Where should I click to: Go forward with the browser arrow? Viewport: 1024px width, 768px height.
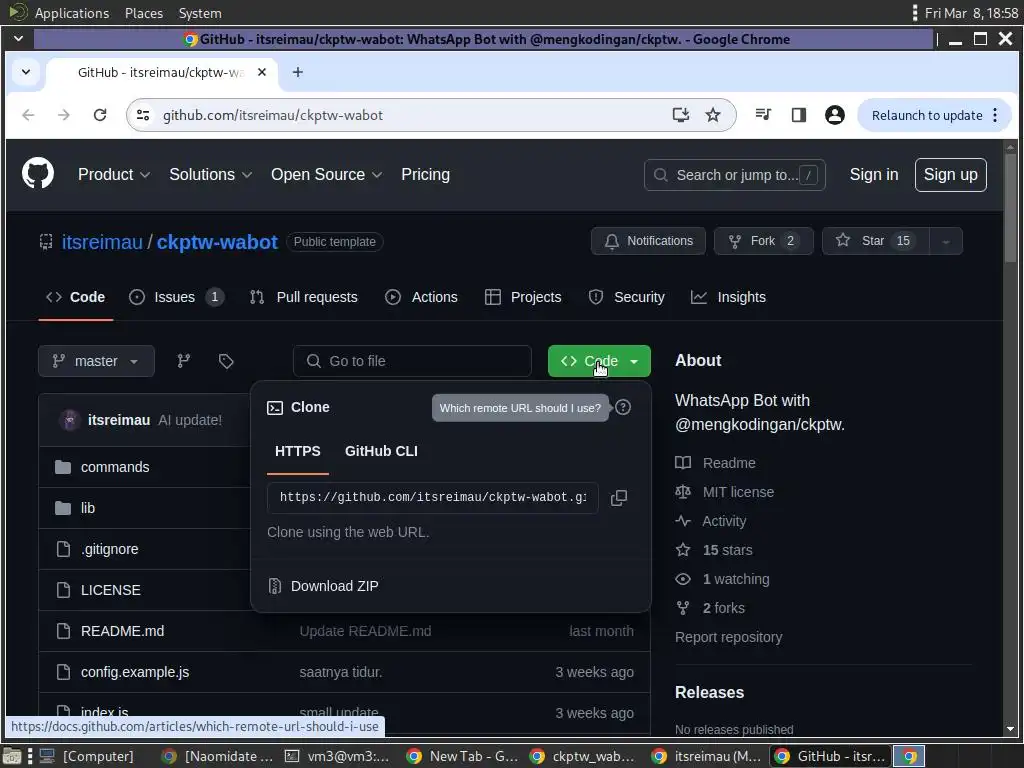pyautogui.click(x=64, y=115)
